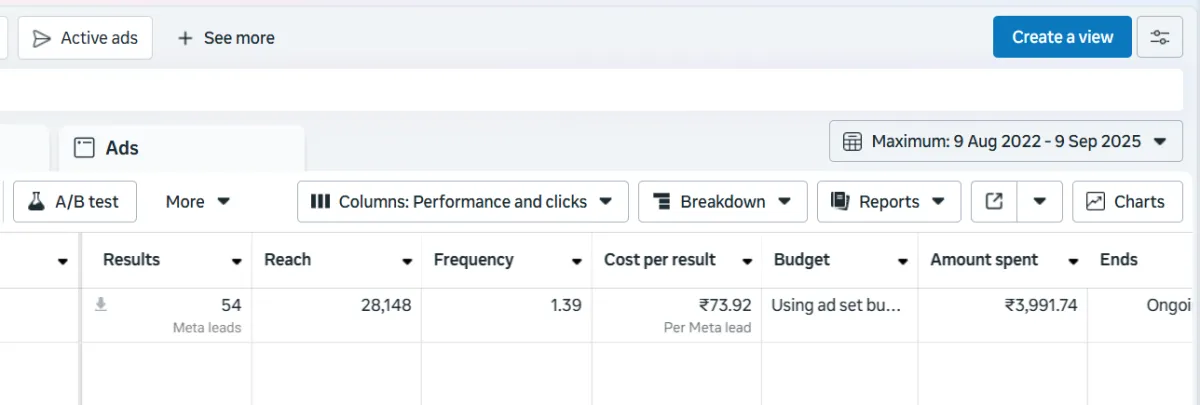This screenshot has height=405, width=1200.
Task: Select the Frequency column header
Action: tap(474, 260)
